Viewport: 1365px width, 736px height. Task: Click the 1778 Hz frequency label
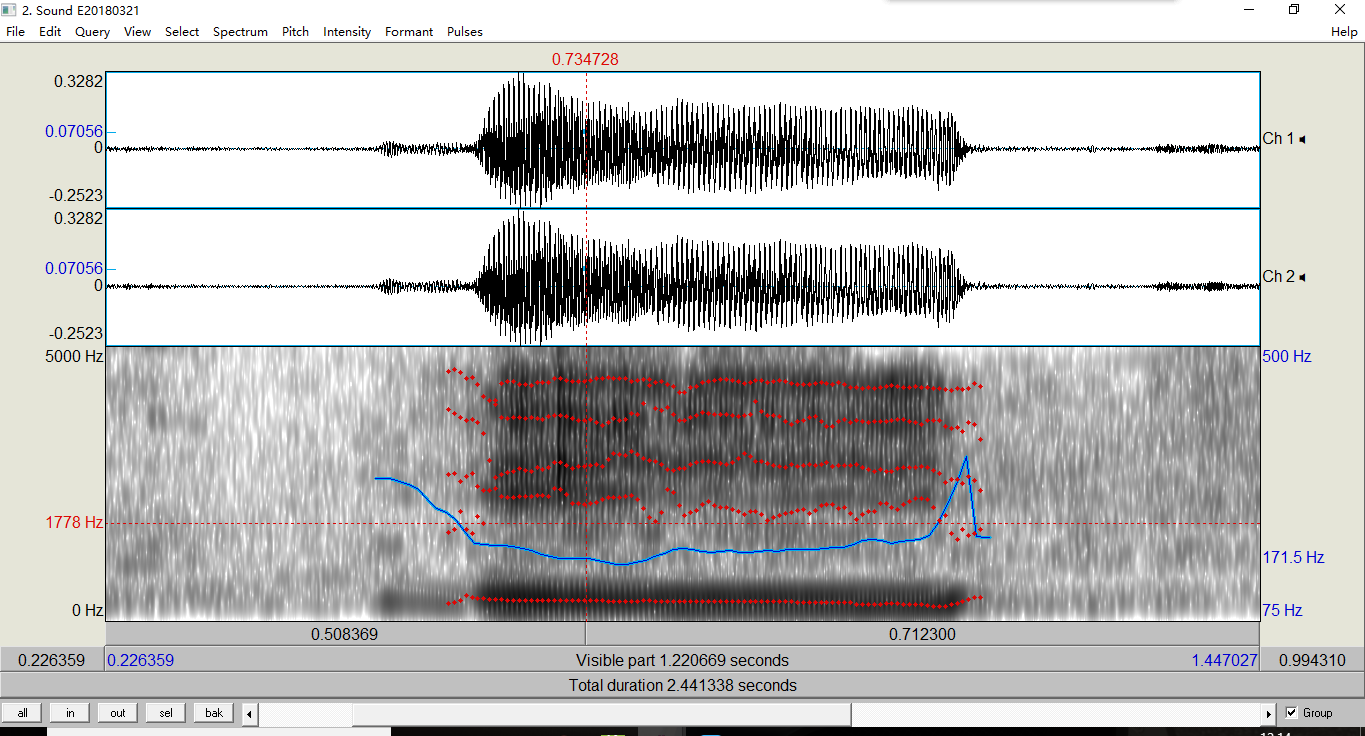pyautogui.click(x=74, y=522)
